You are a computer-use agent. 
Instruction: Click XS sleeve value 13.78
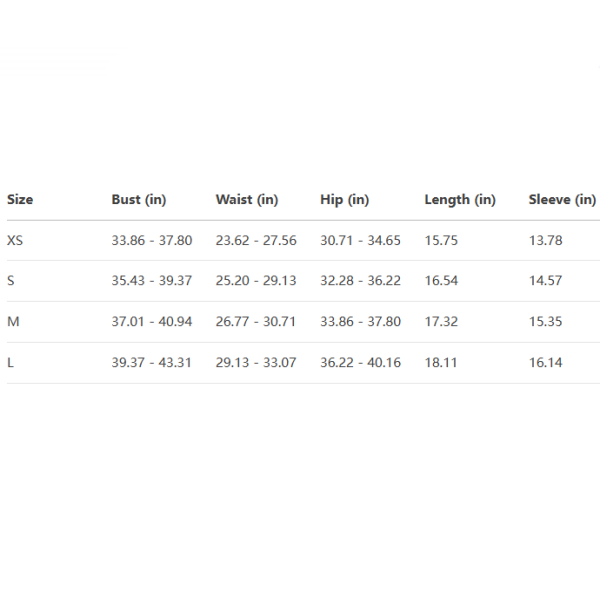click(546, 241)
